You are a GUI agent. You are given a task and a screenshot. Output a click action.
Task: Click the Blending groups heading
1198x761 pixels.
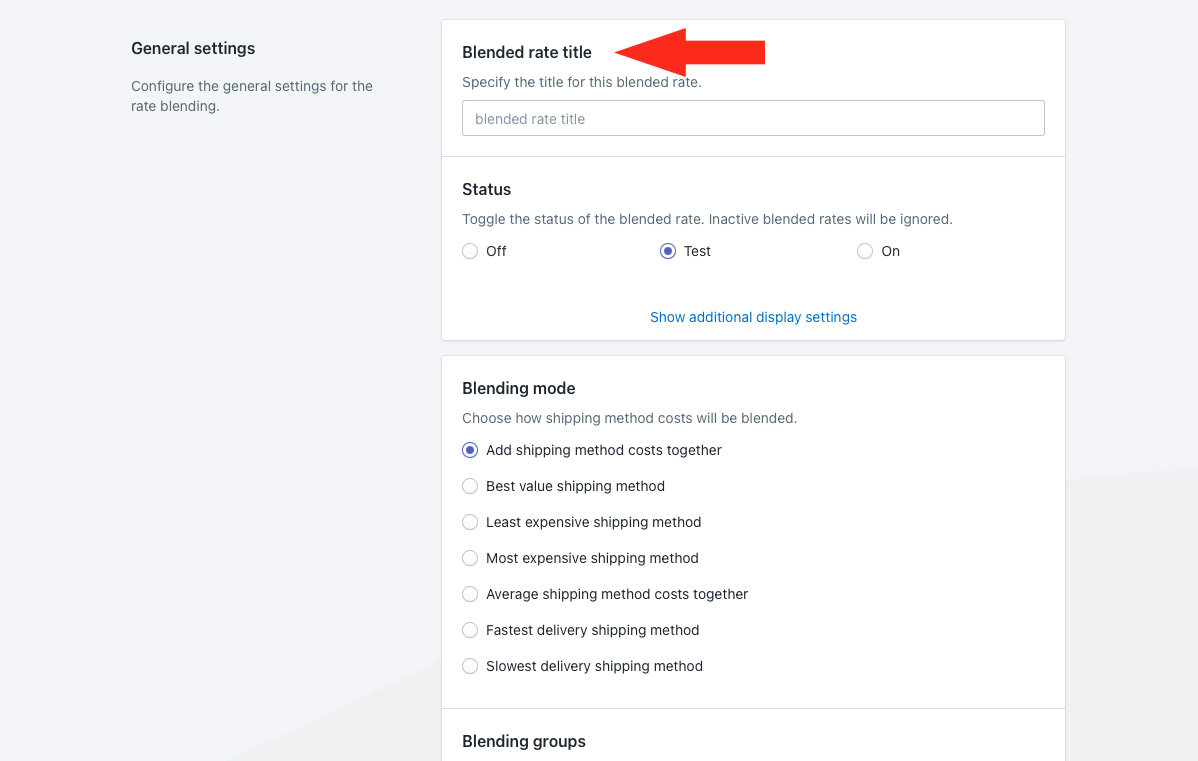click(x=524, y=741)
